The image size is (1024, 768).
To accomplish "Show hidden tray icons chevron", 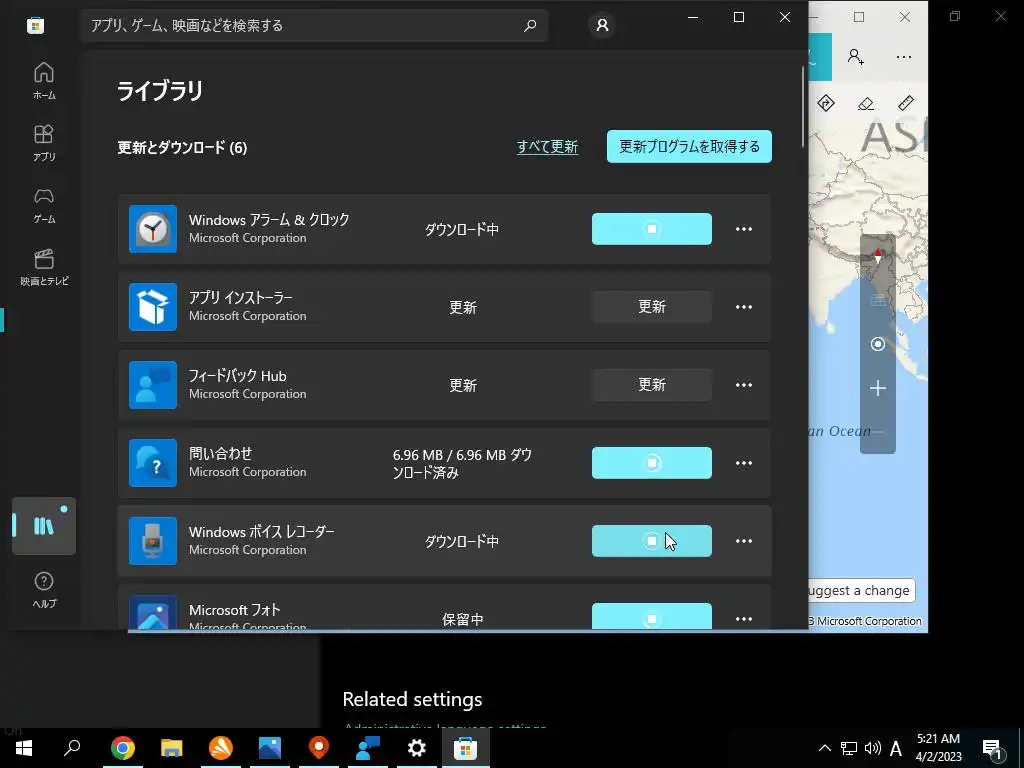I will [x=825, y=748].
